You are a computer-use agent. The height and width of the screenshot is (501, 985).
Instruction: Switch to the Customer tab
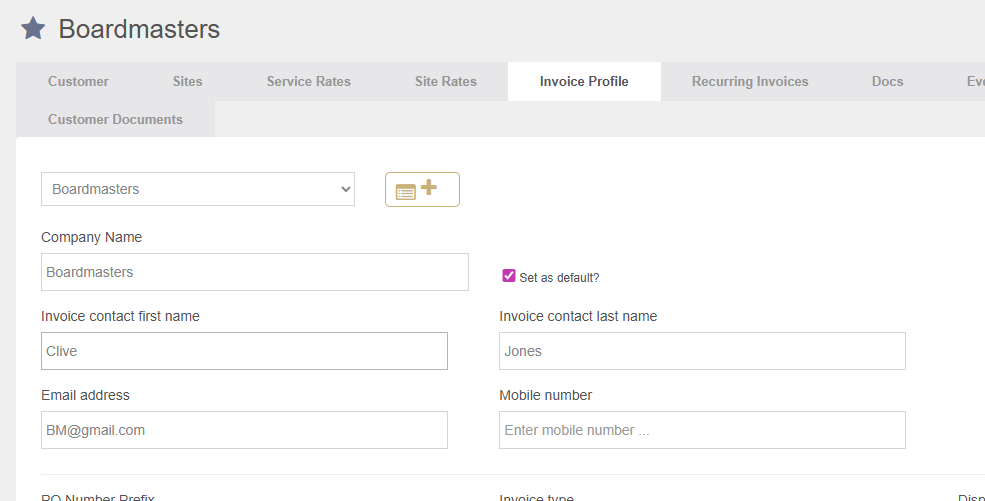click(78, 82)
